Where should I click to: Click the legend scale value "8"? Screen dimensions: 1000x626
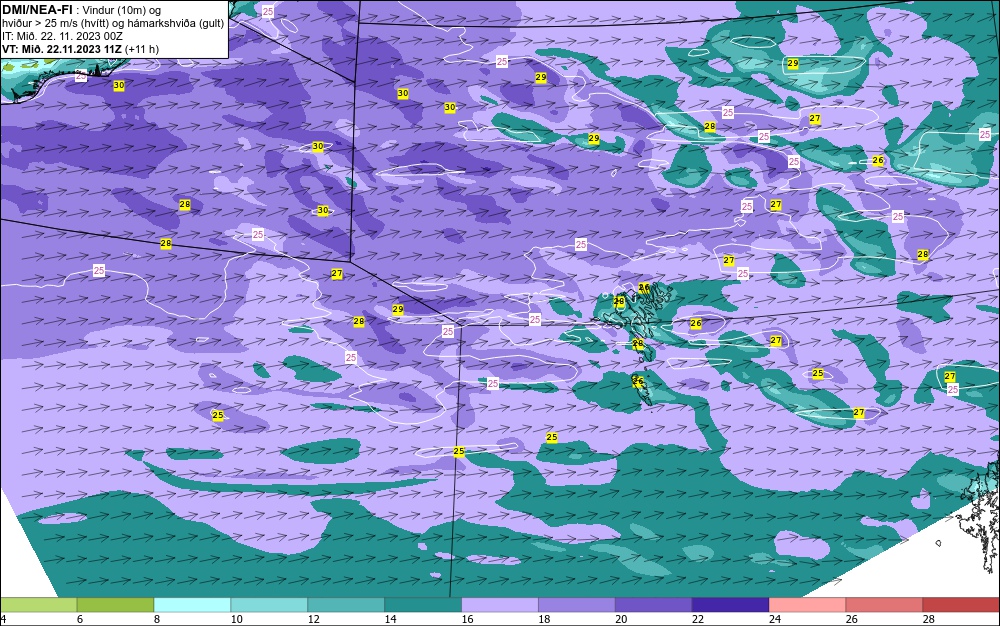pyautogui.click(x=157, y=619)
